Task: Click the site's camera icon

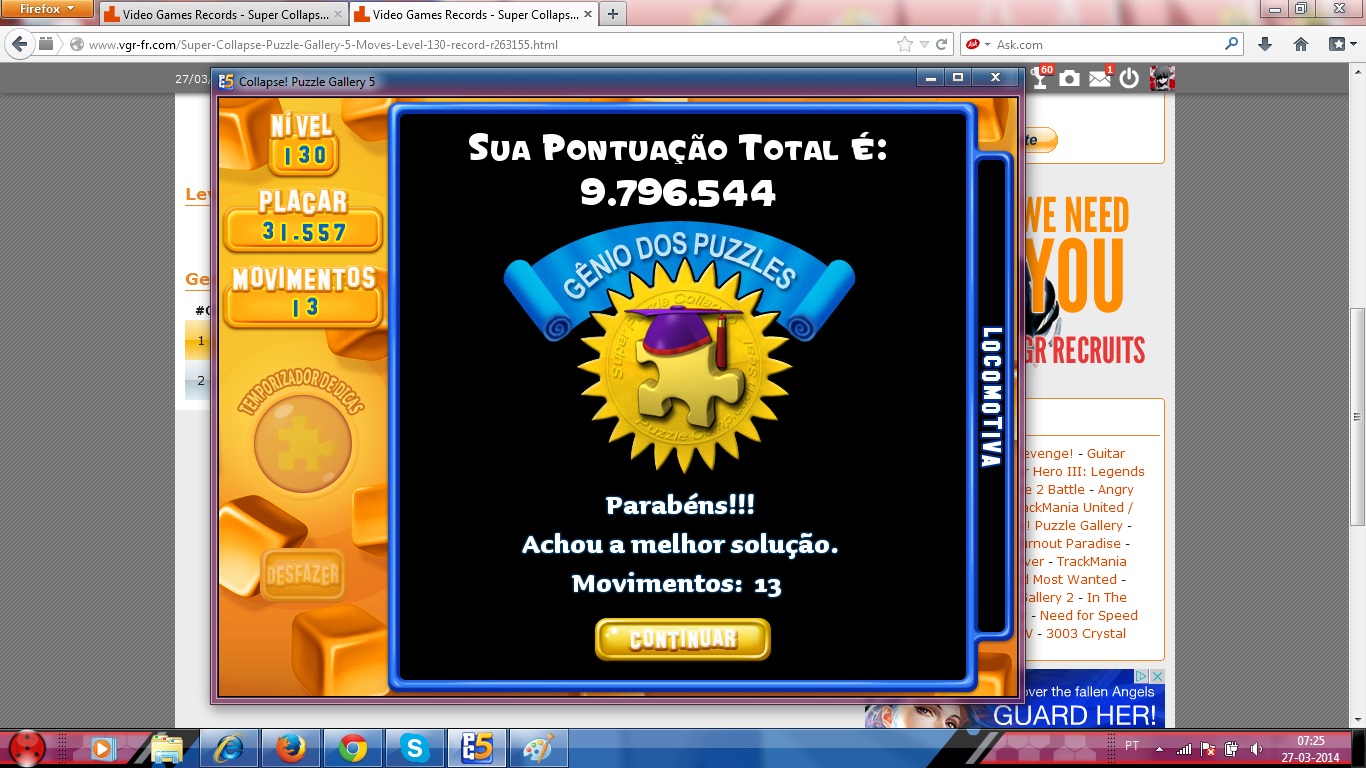Action: coord(1070,79)
